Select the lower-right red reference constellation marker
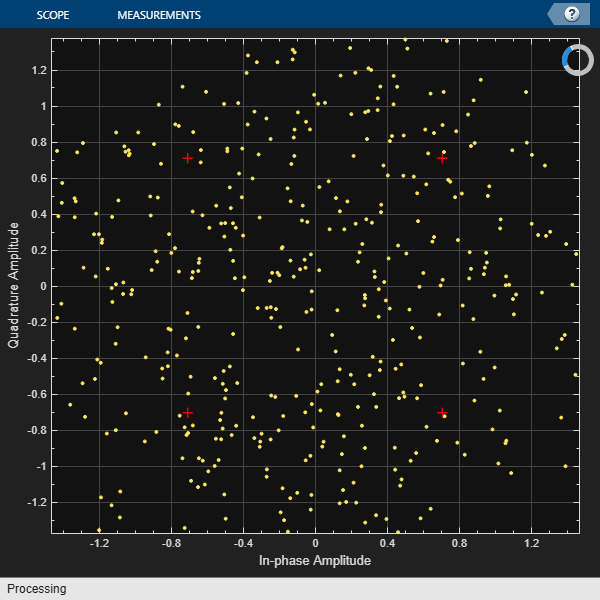The width and height of the screenshot is (600, 600). [442, 412]
